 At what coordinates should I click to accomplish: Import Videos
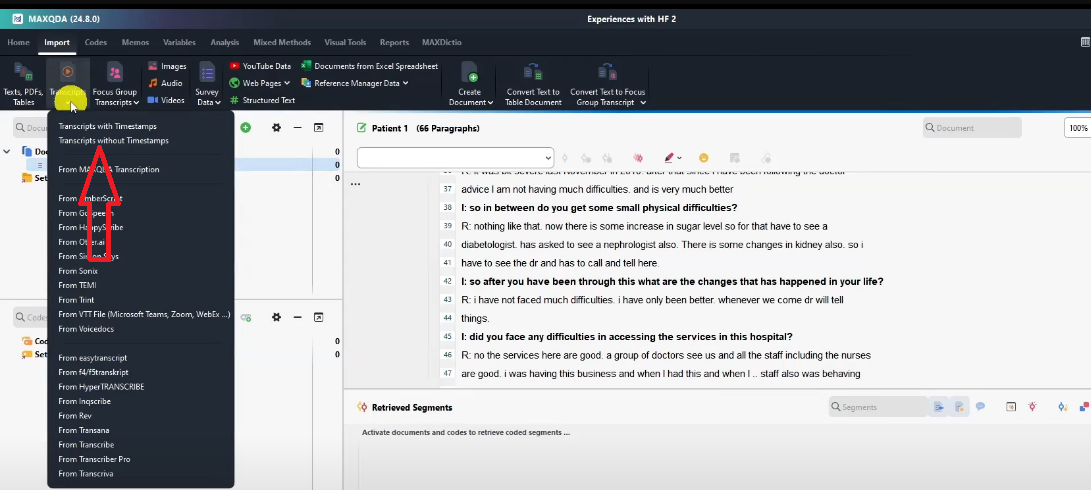[x=166, y=100]
